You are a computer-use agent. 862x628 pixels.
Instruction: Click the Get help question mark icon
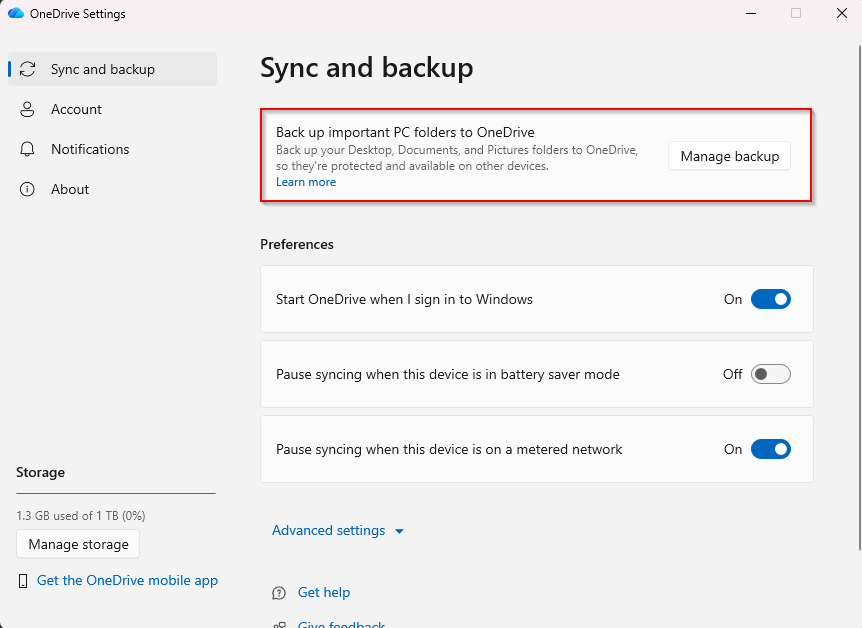[280, 593]
